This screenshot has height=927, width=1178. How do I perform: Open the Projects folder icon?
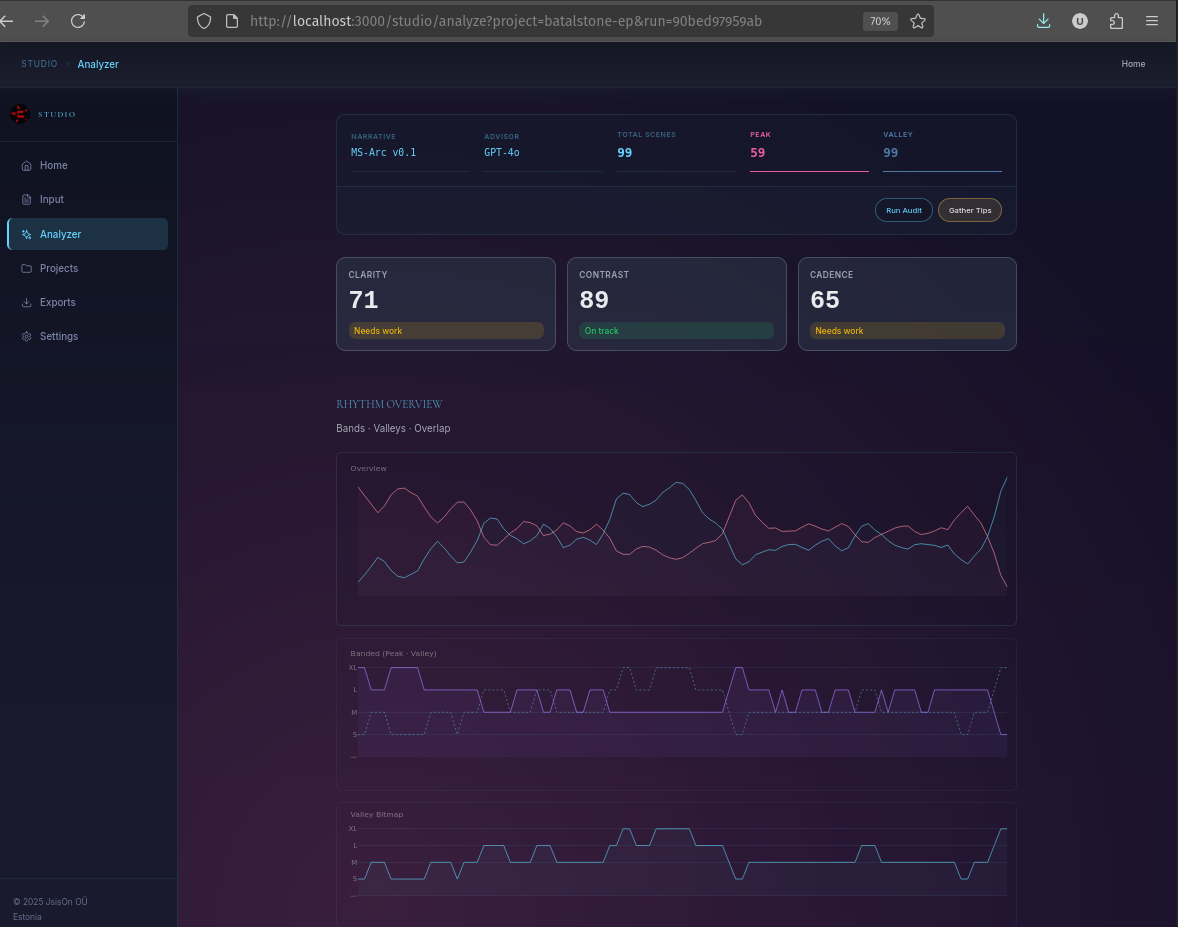point(26,268)
